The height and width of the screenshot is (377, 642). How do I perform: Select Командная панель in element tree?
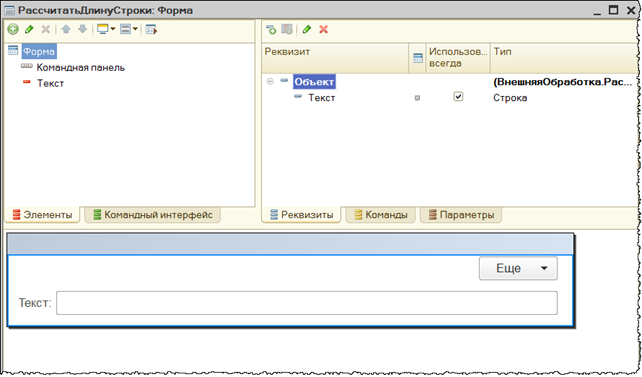tap(80, 68)
